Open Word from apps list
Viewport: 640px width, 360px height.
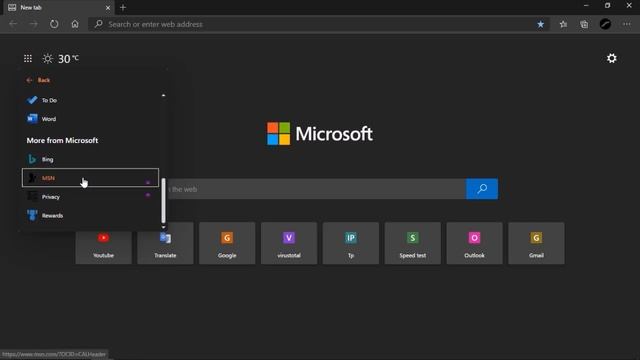click(90, 119)
